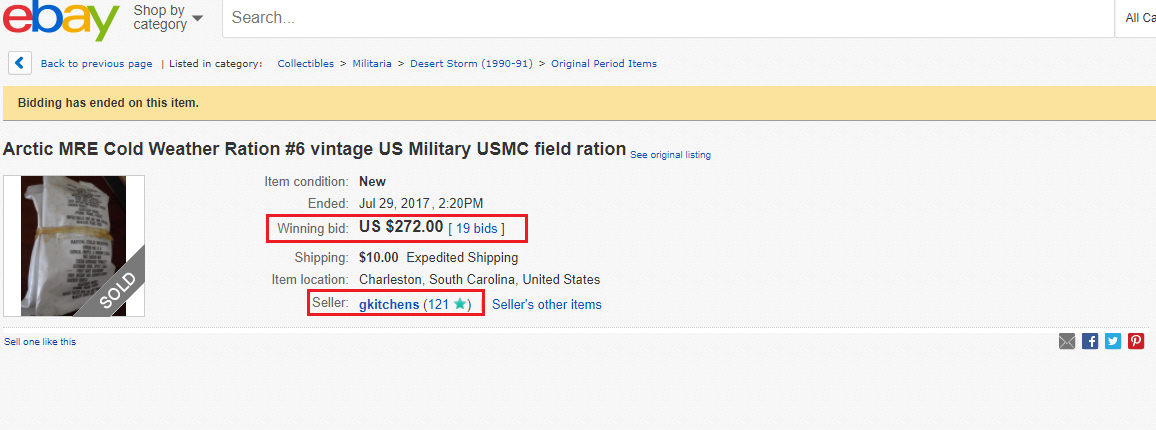This screenshot has width=1156, height=430.
Task: Click the sold MRE item thumbnail
Action: pos(74,246)
